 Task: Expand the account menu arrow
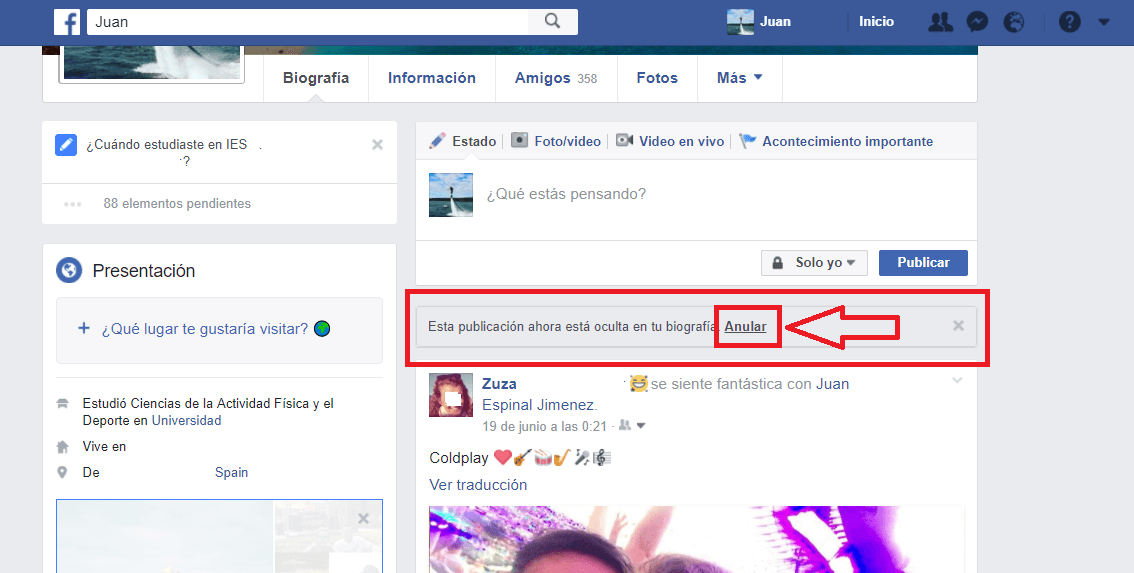click(1104, 22)
